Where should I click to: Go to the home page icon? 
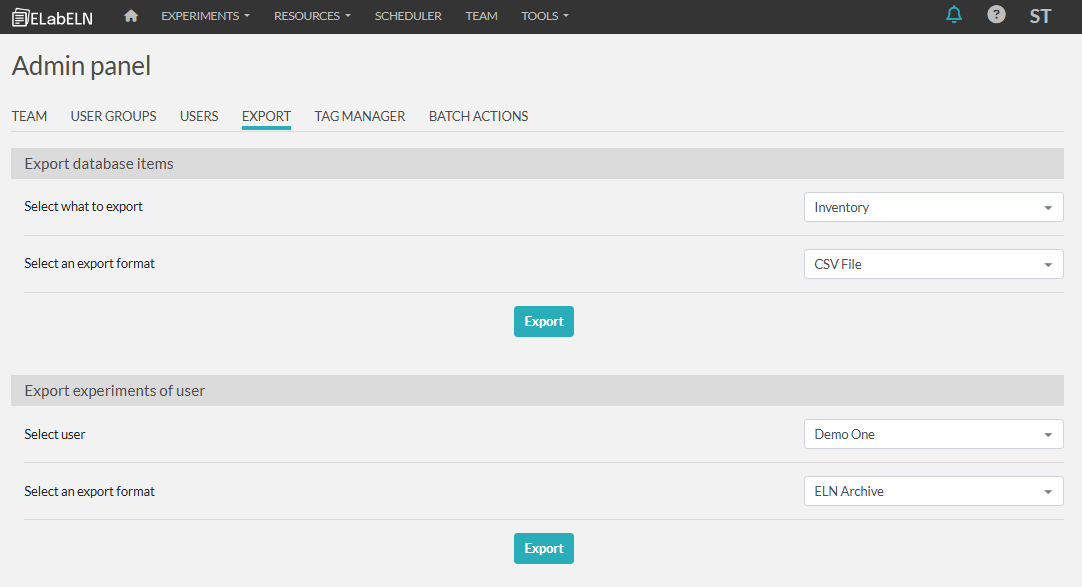point(131,16)
